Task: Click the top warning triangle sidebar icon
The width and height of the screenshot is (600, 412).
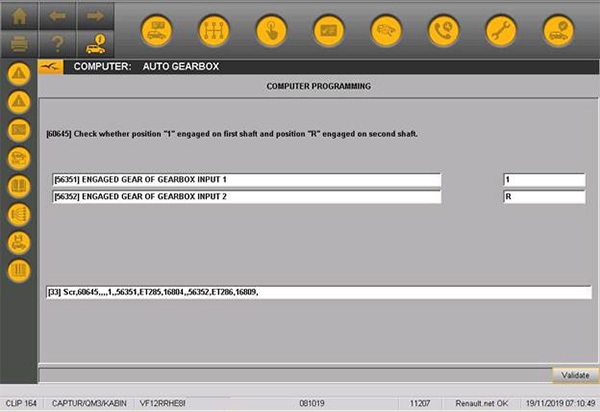Action: click(x=18, y=74)
